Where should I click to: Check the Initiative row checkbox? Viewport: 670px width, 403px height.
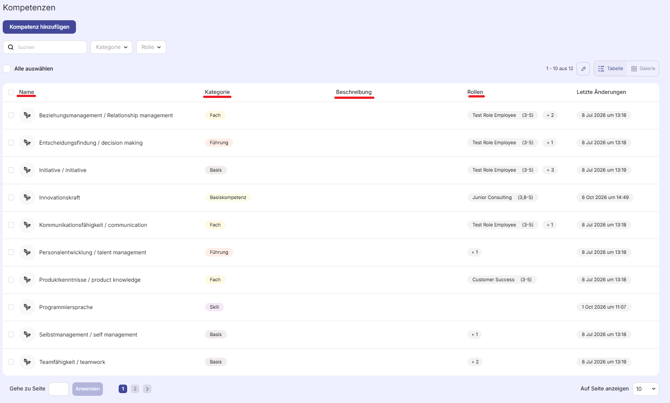coord(11,170)
